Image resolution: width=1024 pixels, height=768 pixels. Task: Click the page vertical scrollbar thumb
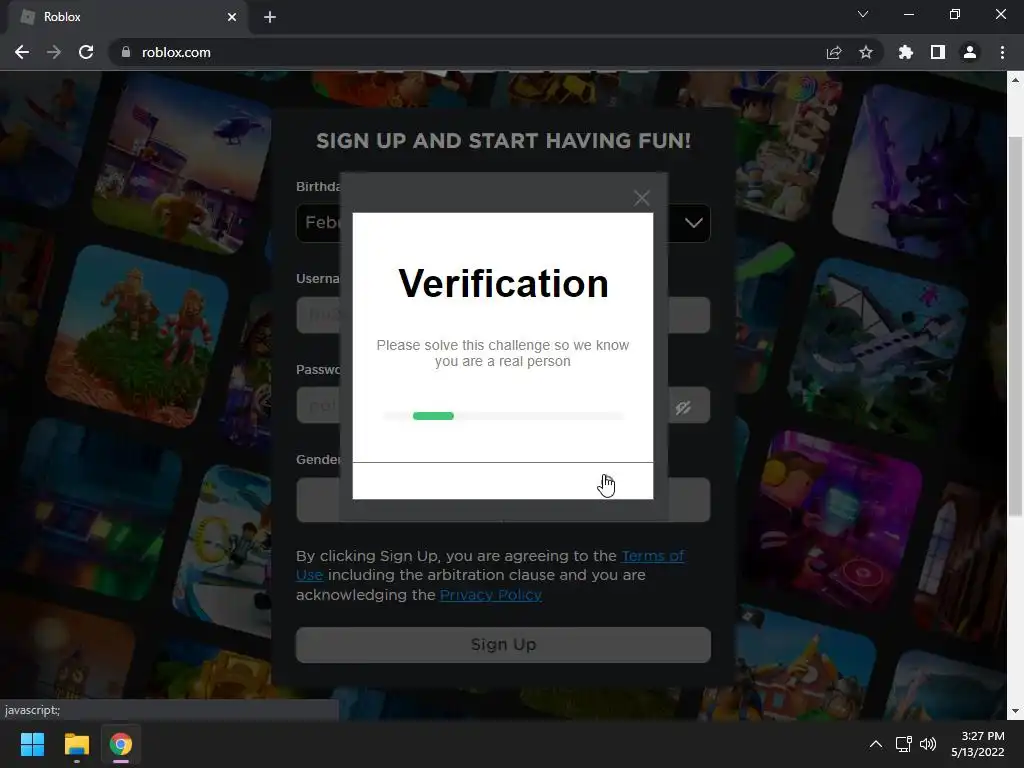[1015, 327]
